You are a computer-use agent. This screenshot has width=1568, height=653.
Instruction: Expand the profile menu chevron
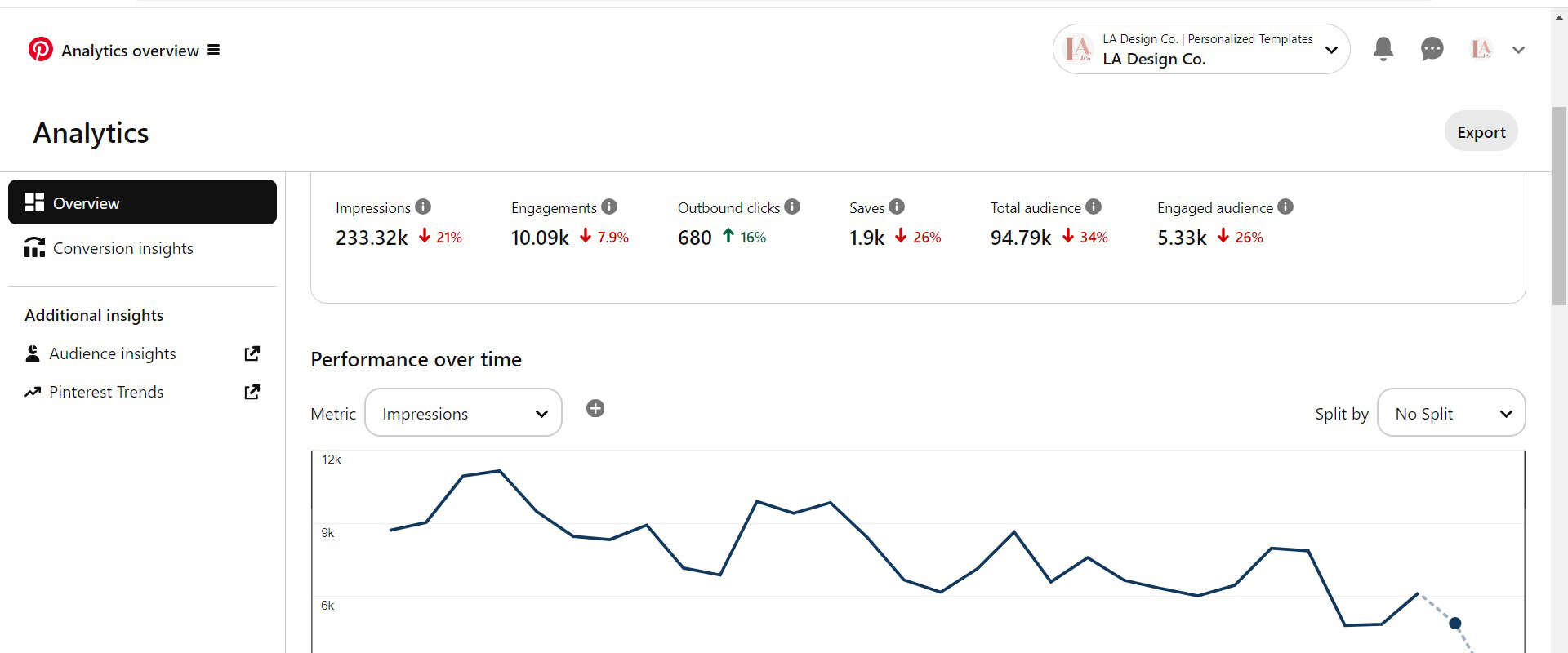[x=1518, y=50]
